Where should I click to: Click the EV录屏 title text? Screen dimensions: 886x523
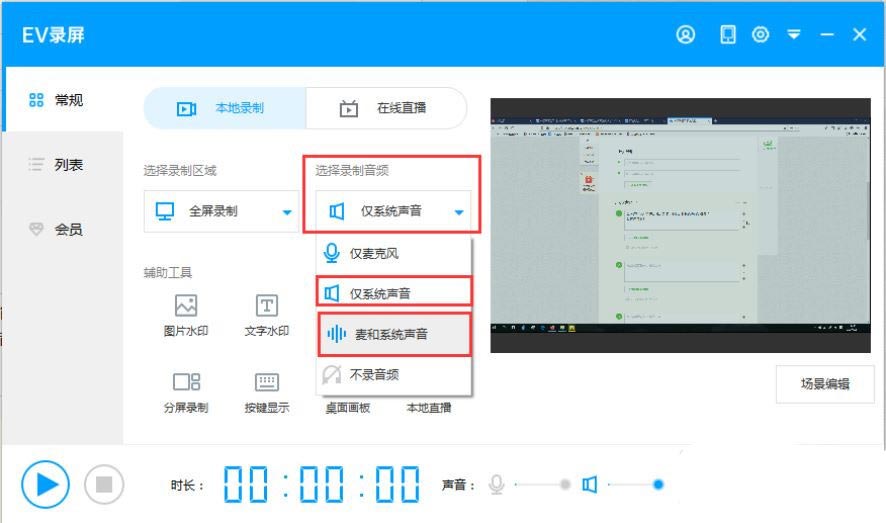click(53, 35)
